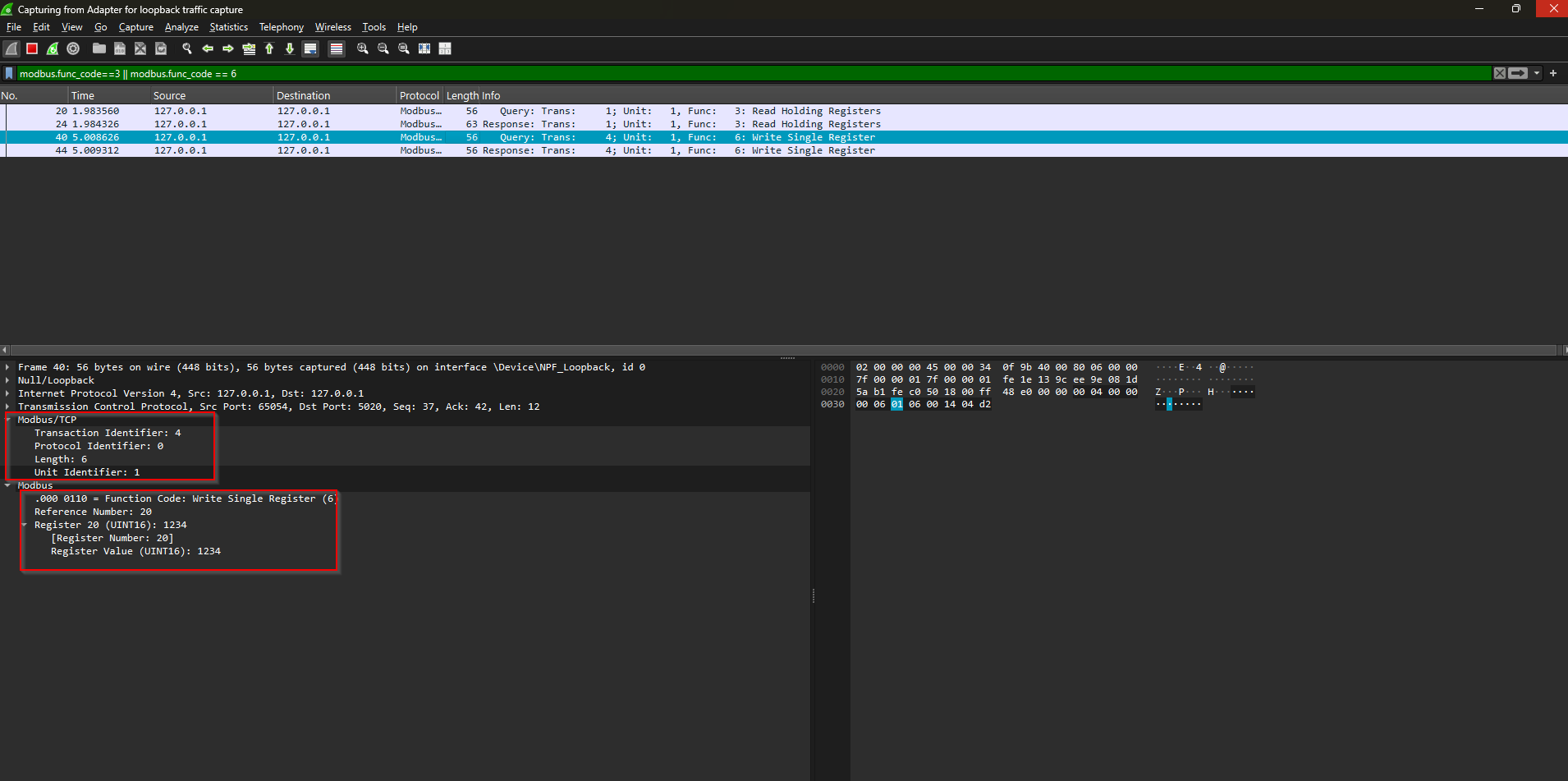This screenshot has height=781, width=1568.
Task: Click inside the modbus display filter field
Action: pyautogui.click(x=754, y=73)
